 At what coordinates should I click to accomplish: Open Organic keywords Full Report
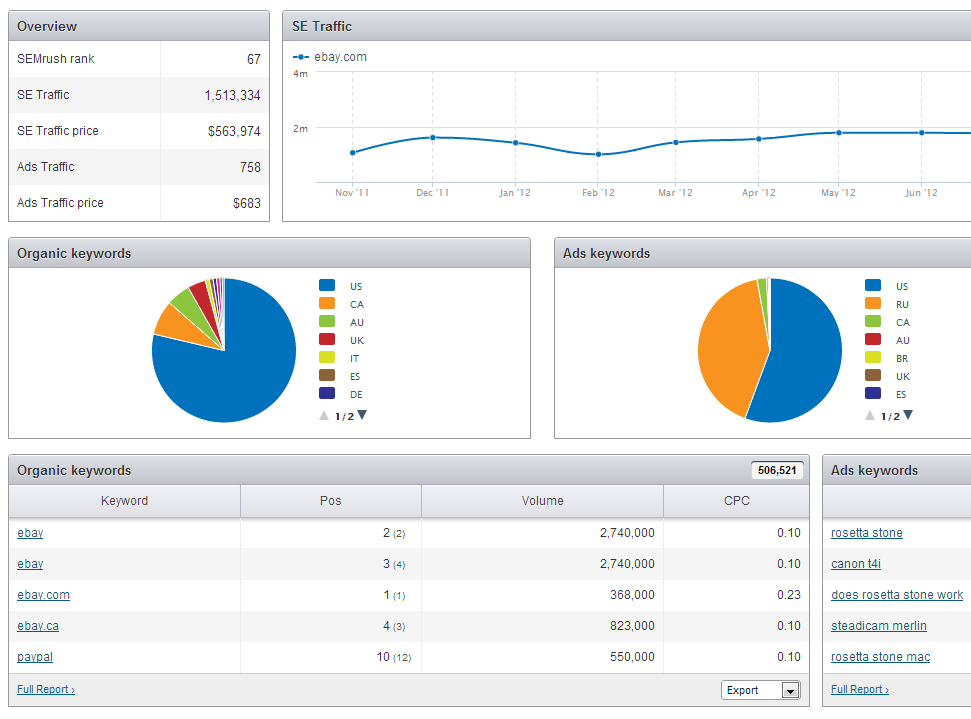(46, 689)
